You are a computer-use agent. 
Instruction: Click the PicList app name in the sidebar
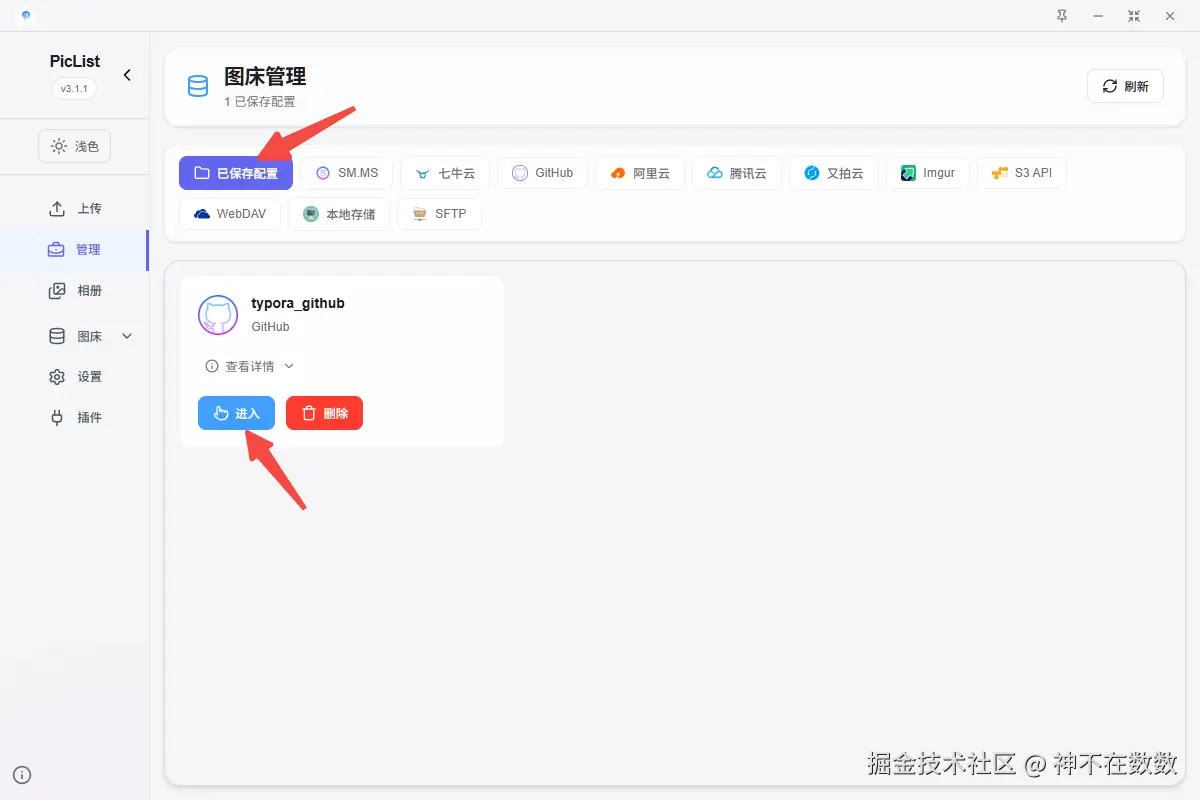pyautogui.click(x=75, y=62)
